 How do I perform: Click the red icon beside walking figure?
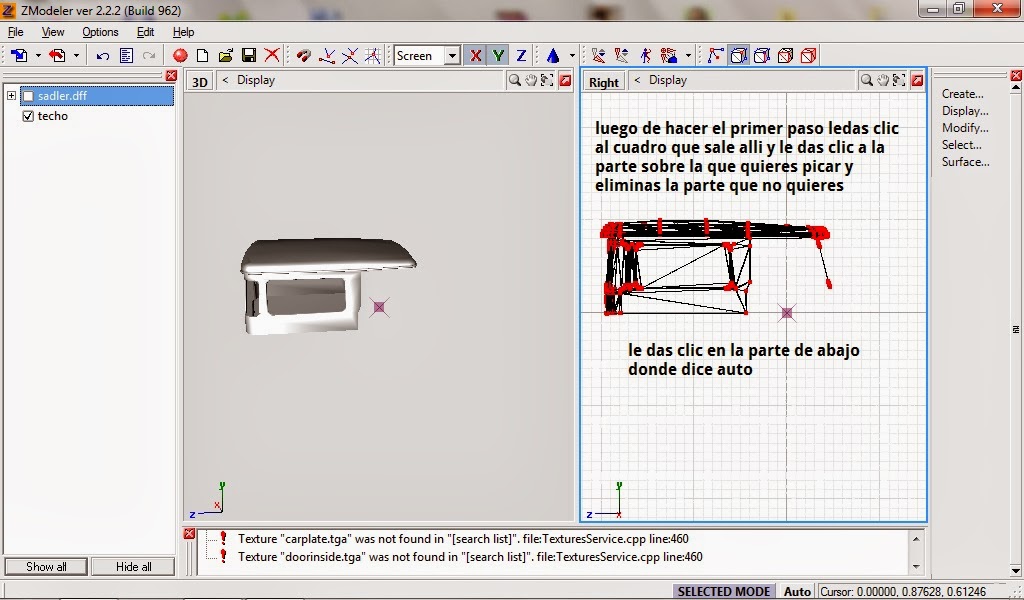tap(669, 55)
